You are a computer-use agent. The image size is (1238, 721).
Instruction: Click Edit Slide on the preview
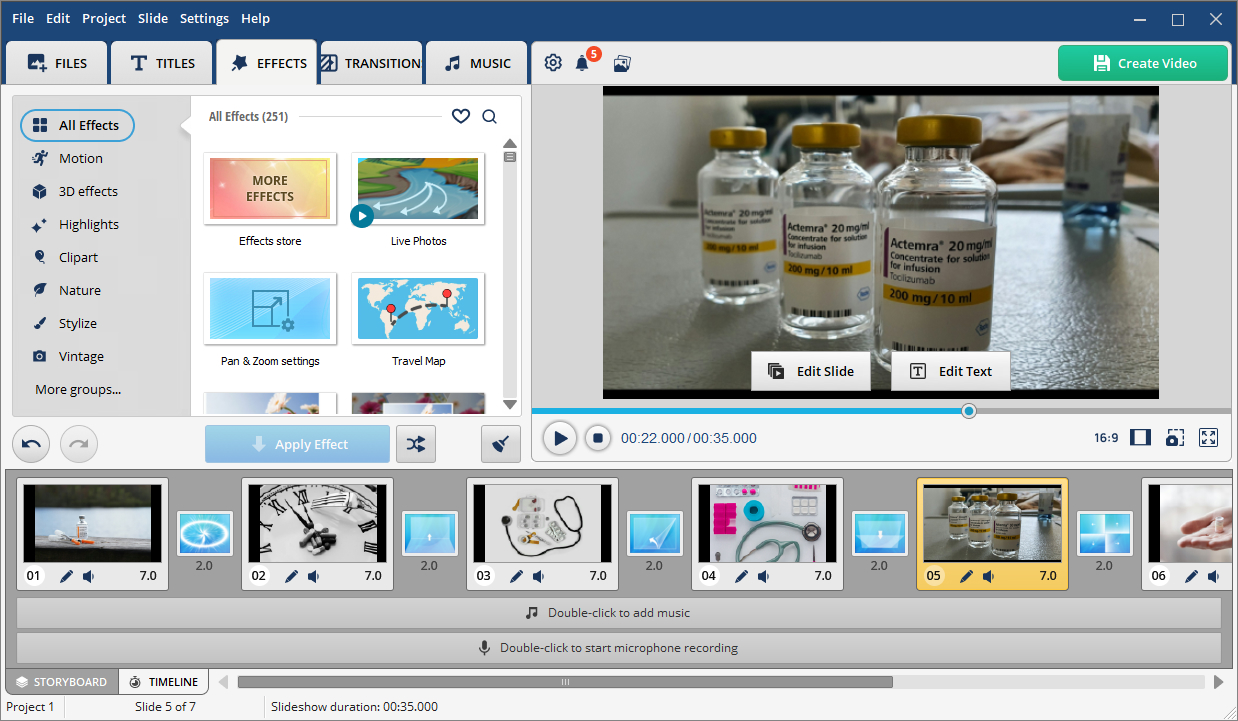coord(811,371)
